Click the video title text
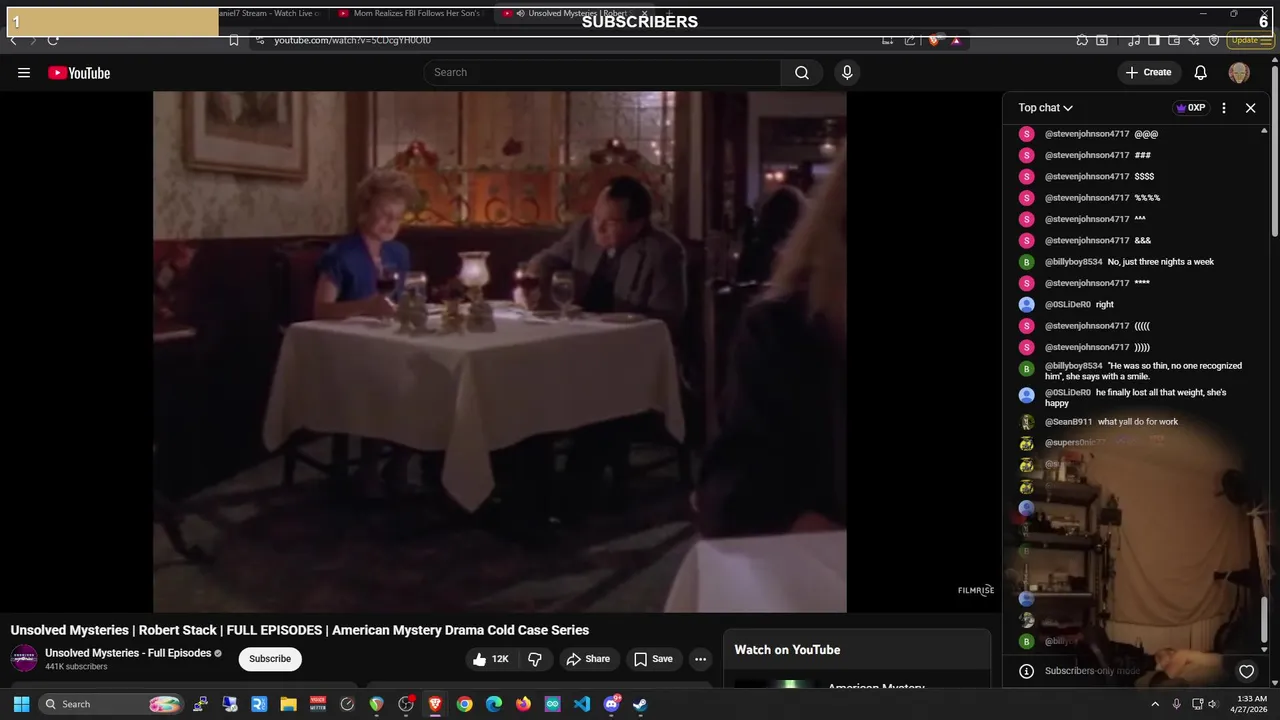 coord(300,630)
